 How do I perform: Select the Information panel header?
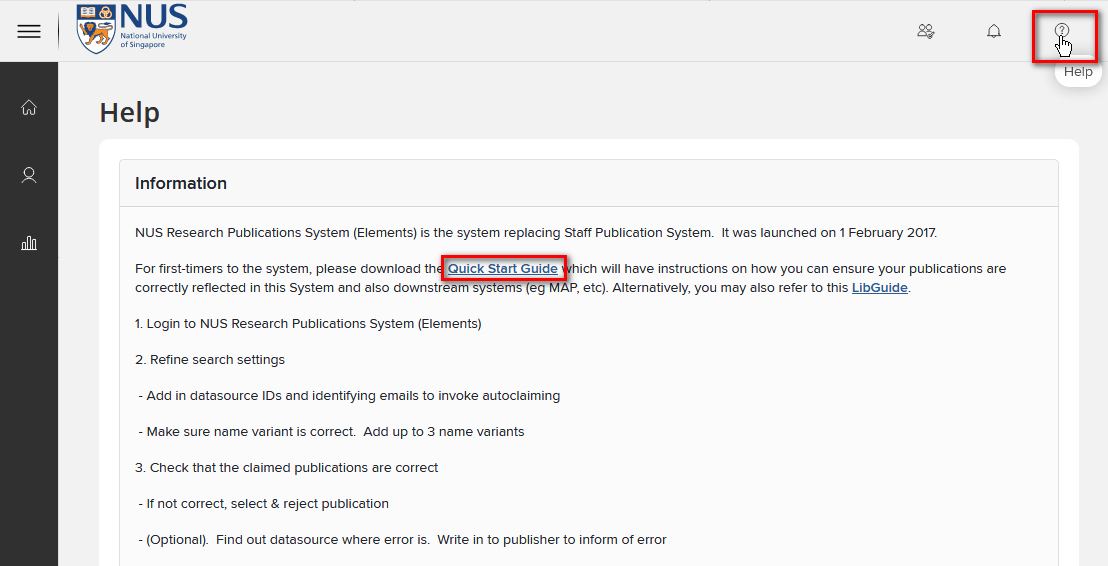point(589,183)
